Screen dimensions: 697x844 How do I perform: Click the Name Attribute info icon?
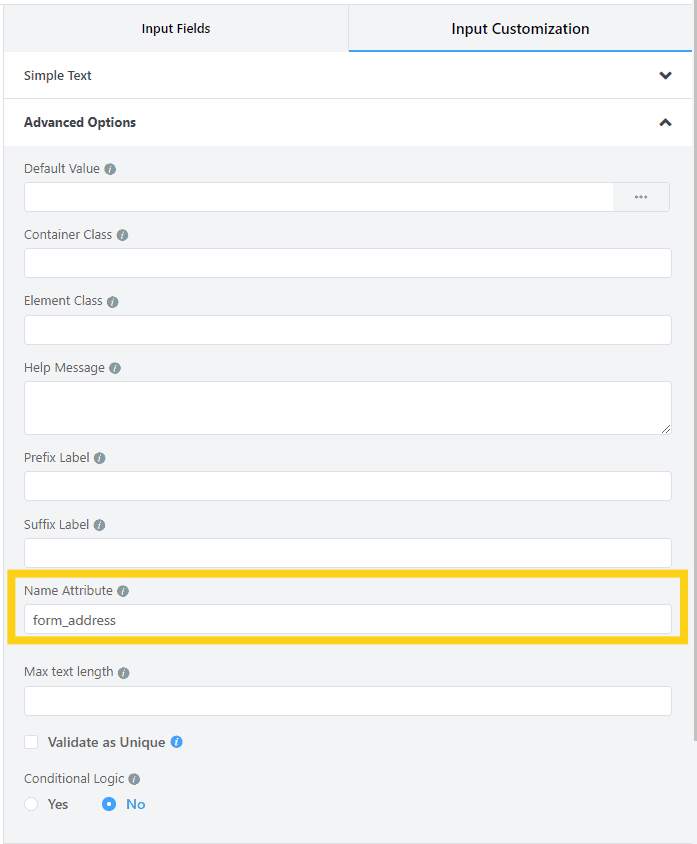tap(123, 591)
